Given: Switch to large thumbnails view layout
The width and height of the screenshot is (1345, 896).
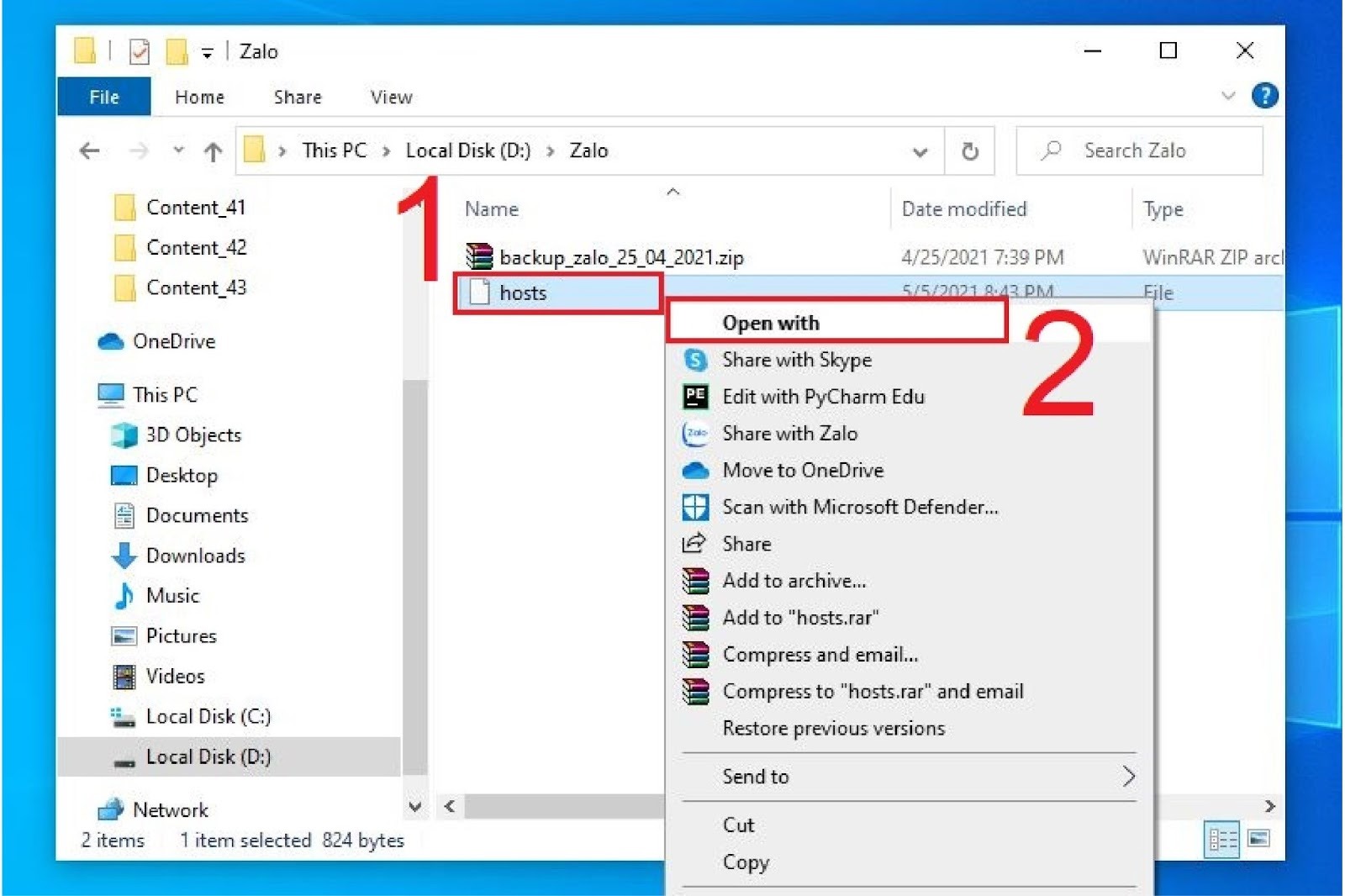Looking at the screenshot, I should click(x=1258, y=838).
